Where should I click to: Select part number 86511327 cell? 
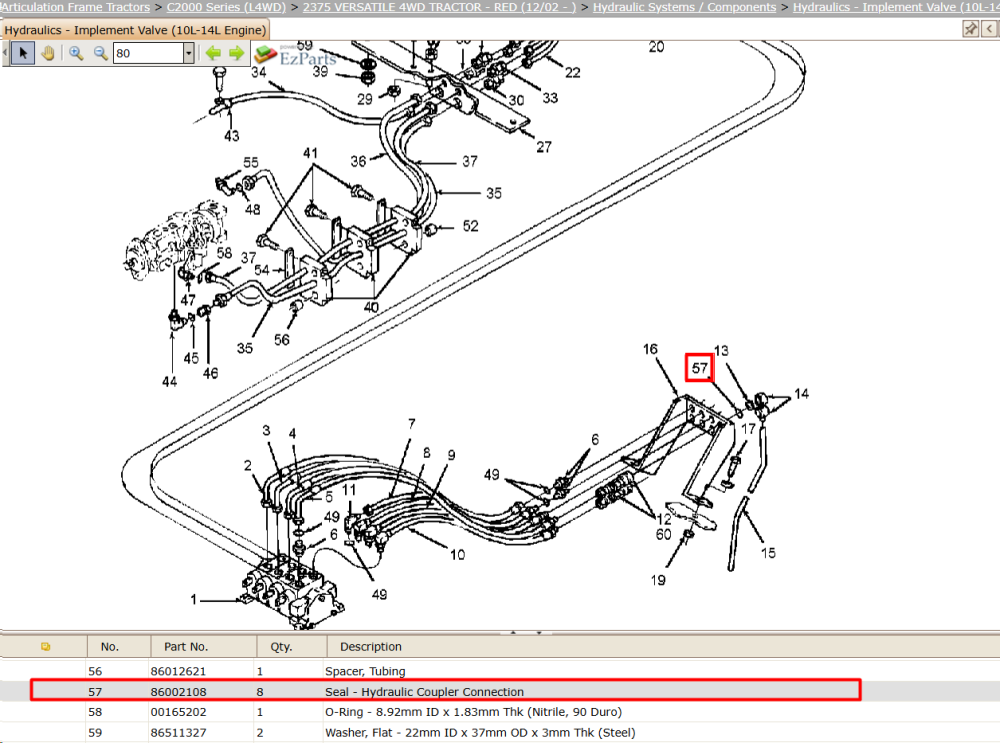point(178,732)
